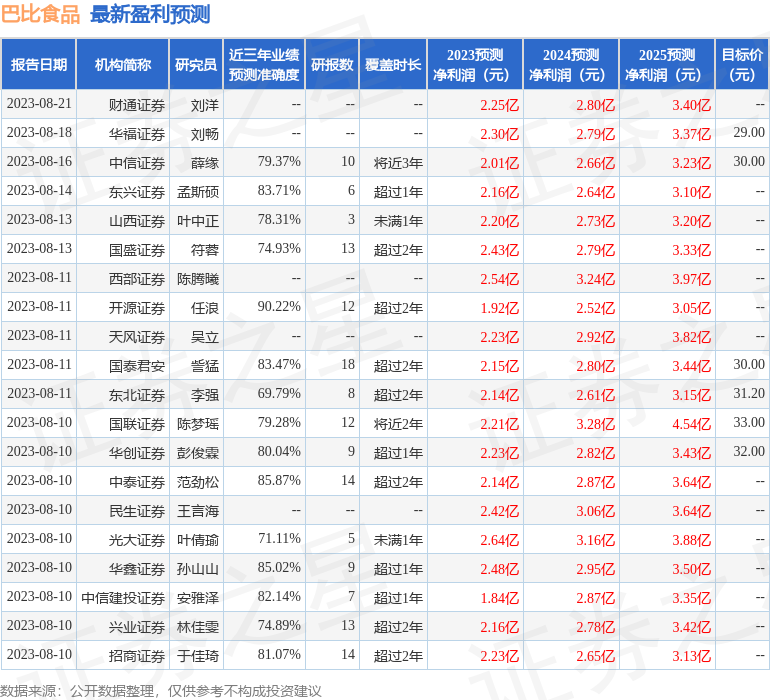Click researcher name 薛缘
This screenshot has height=700, width=770.
(205, 163)
